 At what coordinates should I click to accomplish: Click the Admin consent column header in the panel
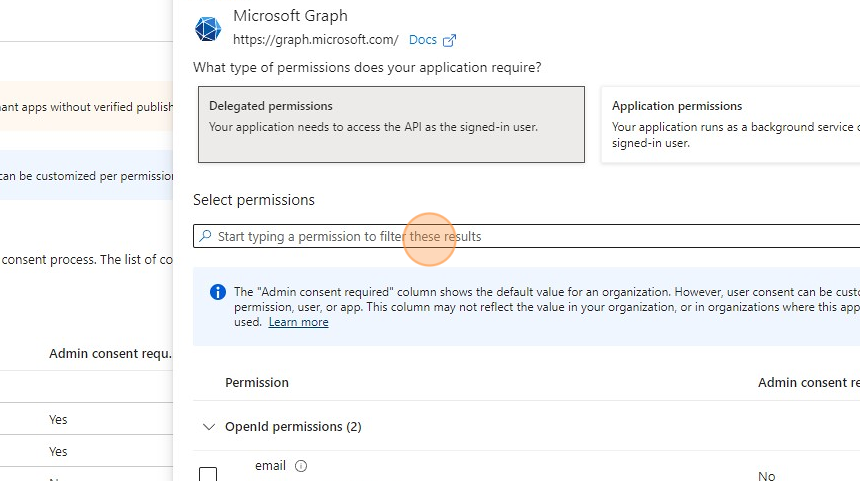(x=808, y=382)
